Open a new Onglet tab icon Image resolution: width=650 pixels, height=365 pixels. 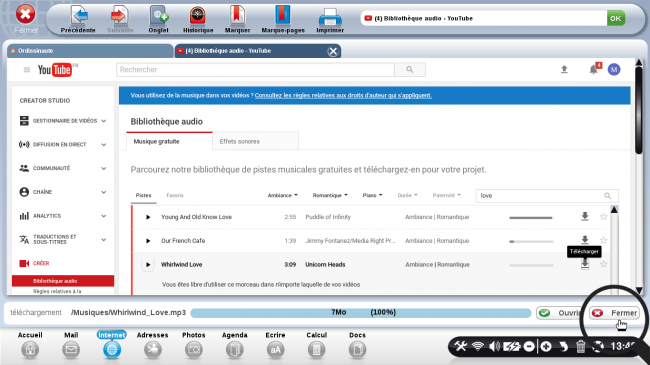click(x=158, y=16)
